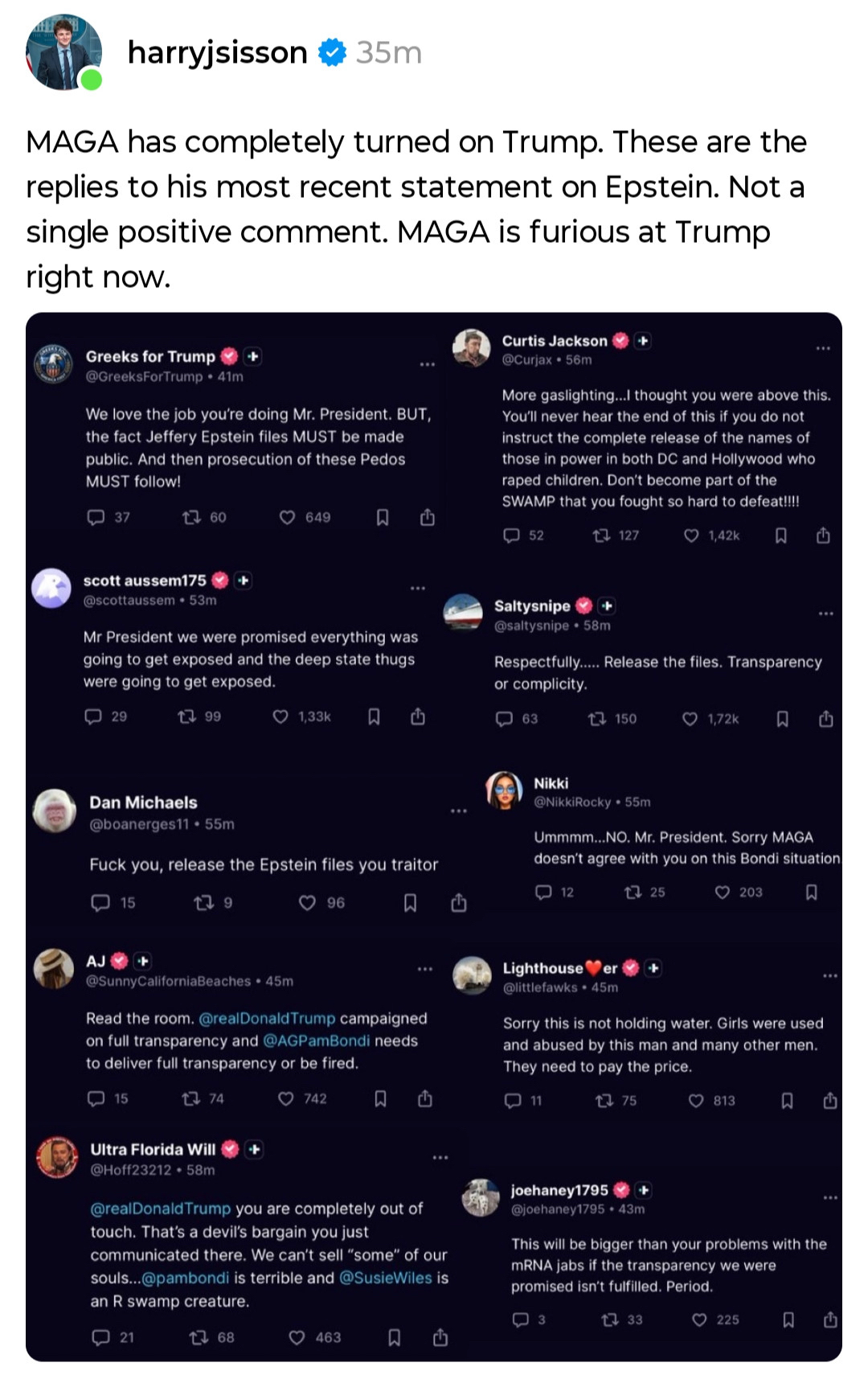
Task: Share Ultra Florida Will's reply
Action: 440,1337
